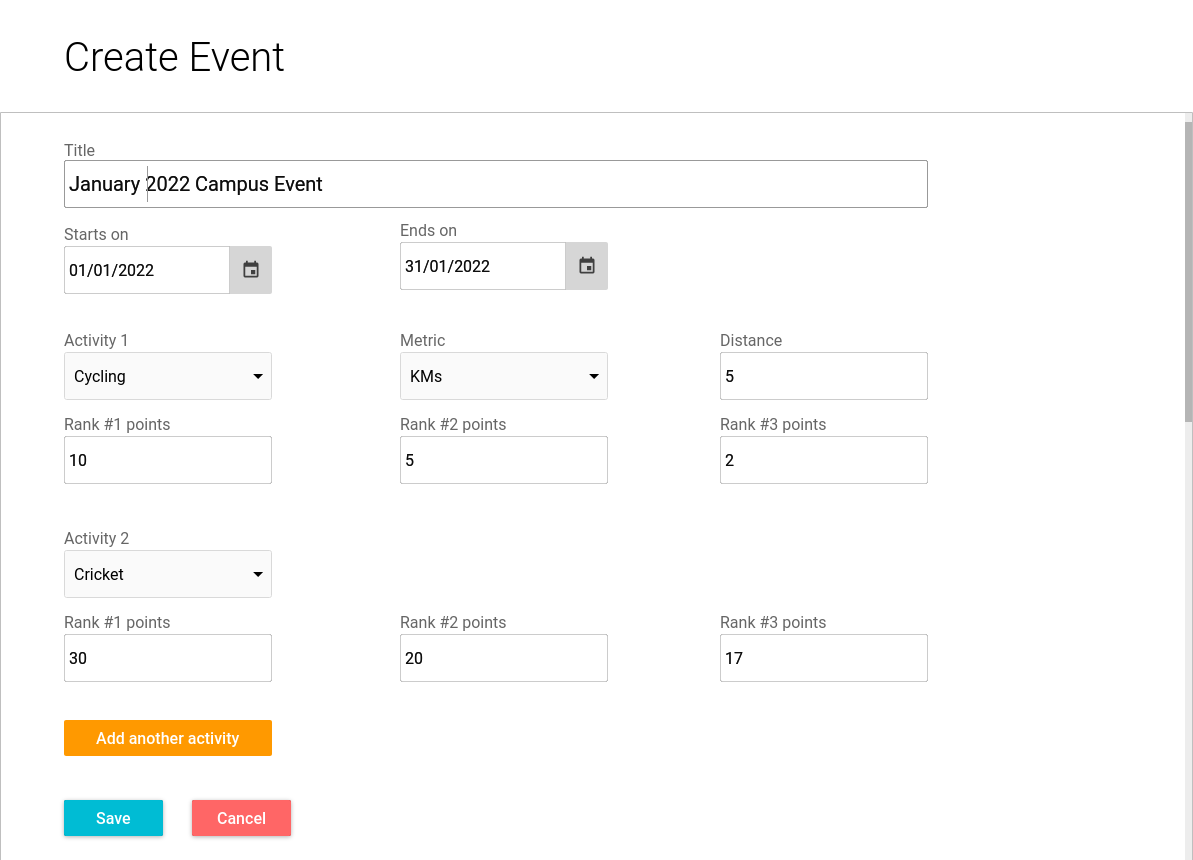Edit Activity 1 Rank #1 points field
This screenshot has width=1193, height=860.
[168, 460]
